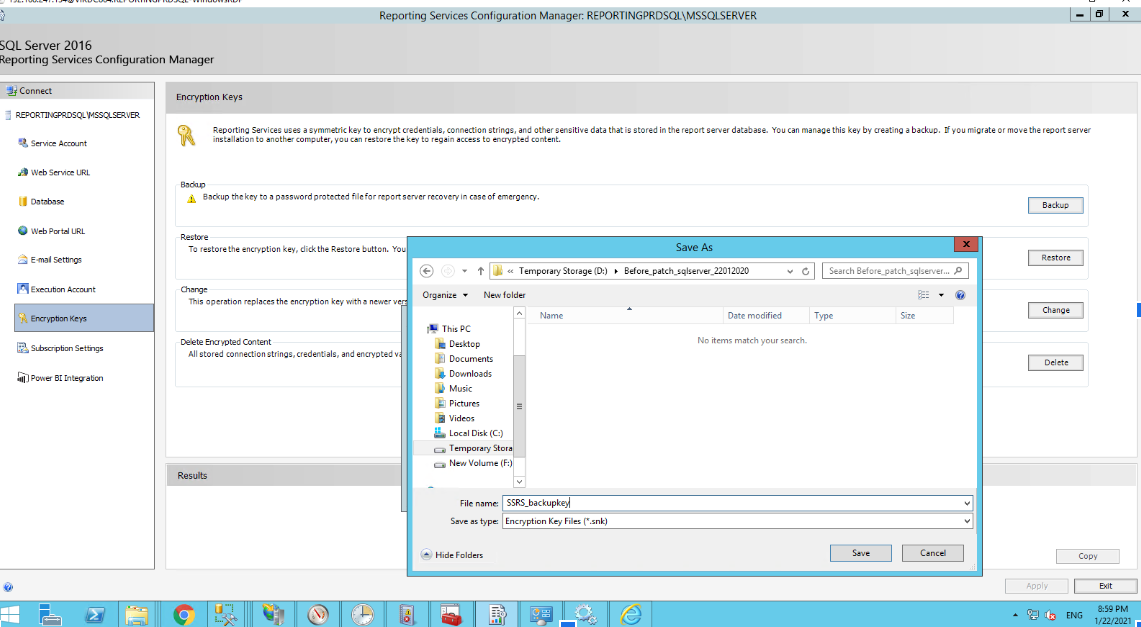Select Pictures in folder tree
The height and width of the screenshot is (627, 1141).
click(x=456, y=403)
